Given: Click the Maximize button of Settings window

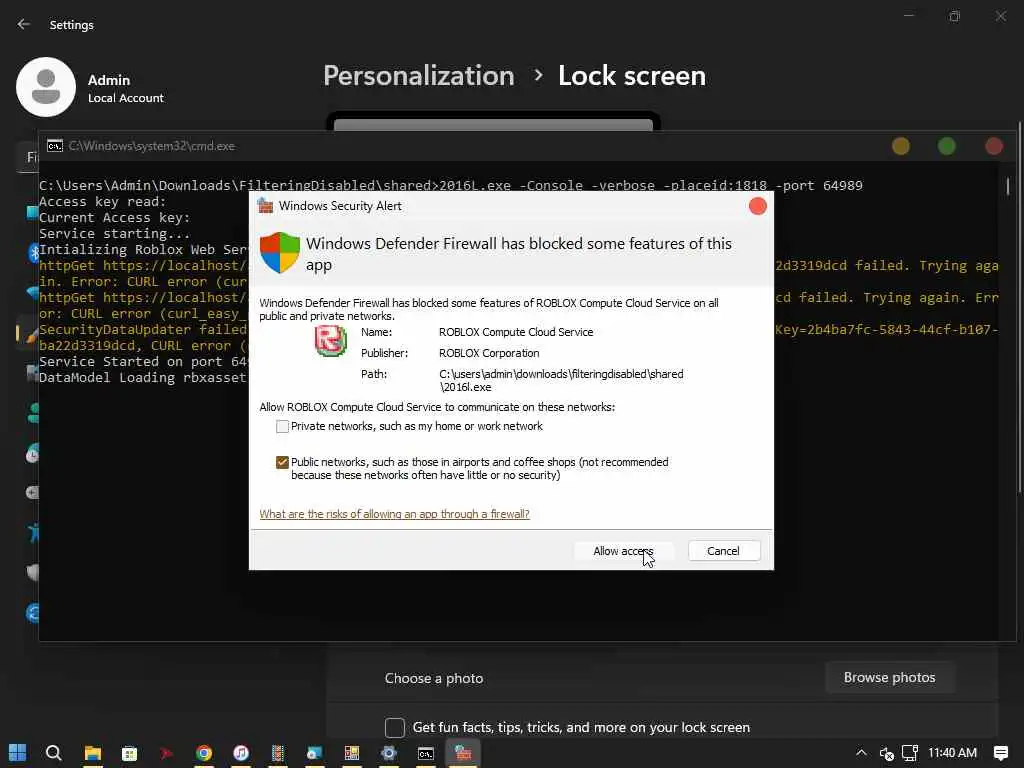Looking at the screenshot, I should coord(955,16).
